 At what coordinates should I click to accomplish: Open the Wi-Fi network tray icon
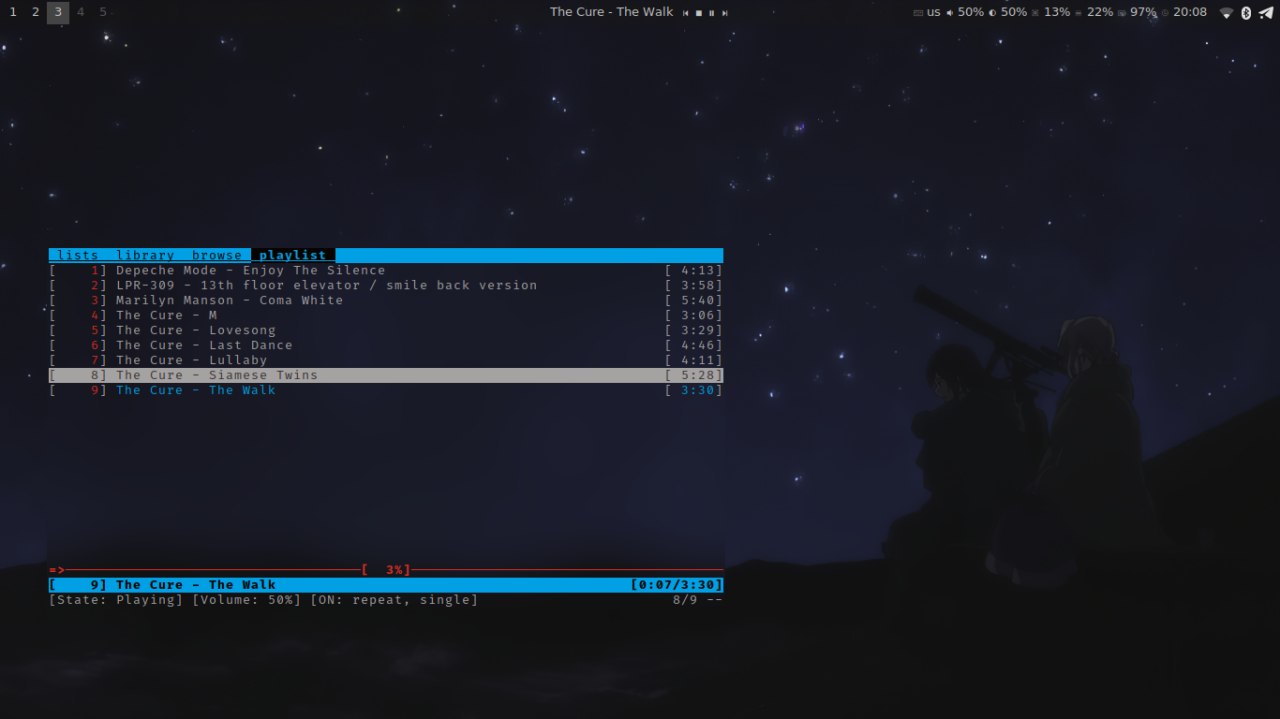point(1227,13)
